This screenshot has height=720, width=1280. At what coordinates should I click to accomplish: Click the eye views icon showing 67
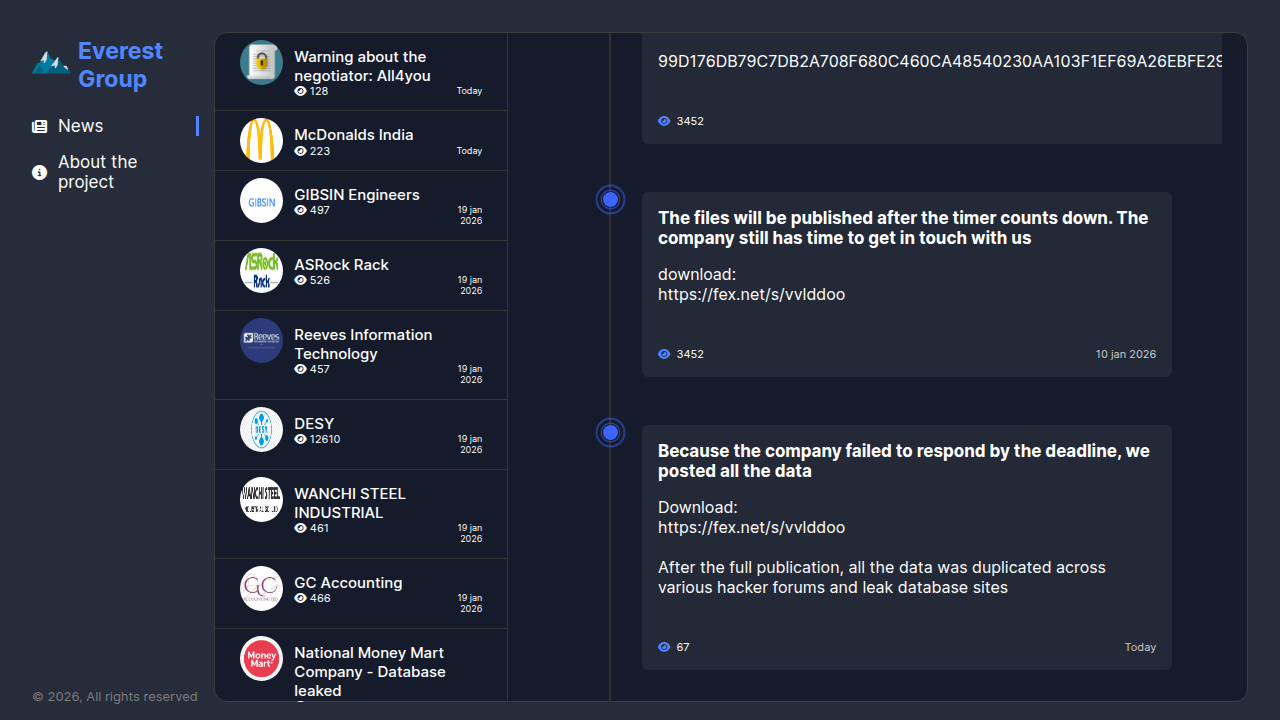click(664, 647)
